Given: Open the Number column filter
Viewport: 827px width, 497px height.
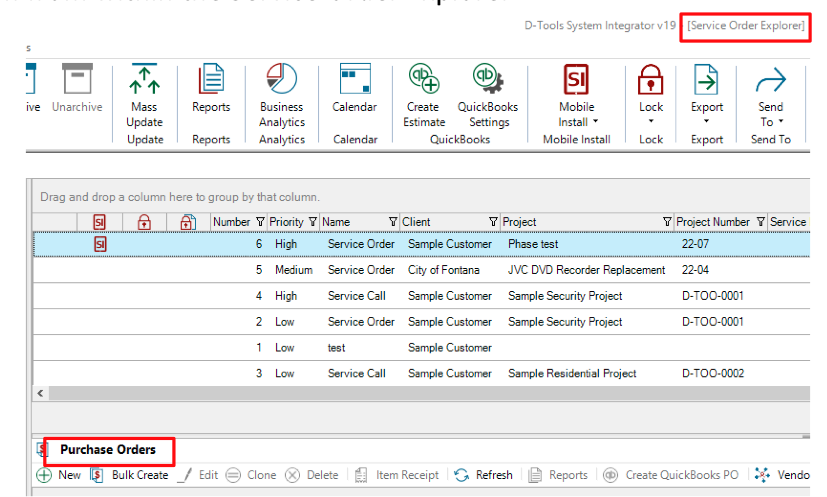Looking at the screenshot, I should pyautogui.click(x=260, y=222).
